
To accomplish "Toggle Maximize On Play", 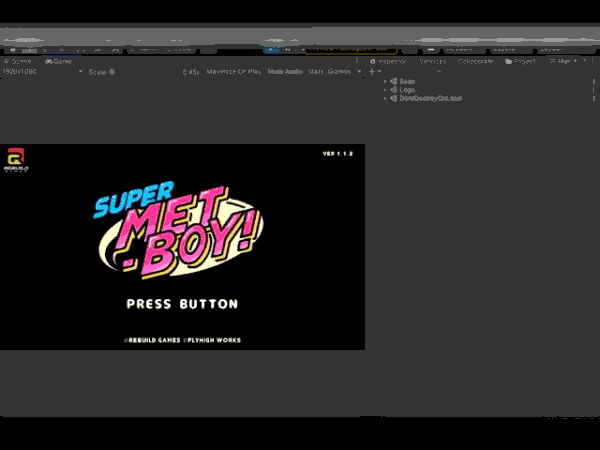I will 233,72.
